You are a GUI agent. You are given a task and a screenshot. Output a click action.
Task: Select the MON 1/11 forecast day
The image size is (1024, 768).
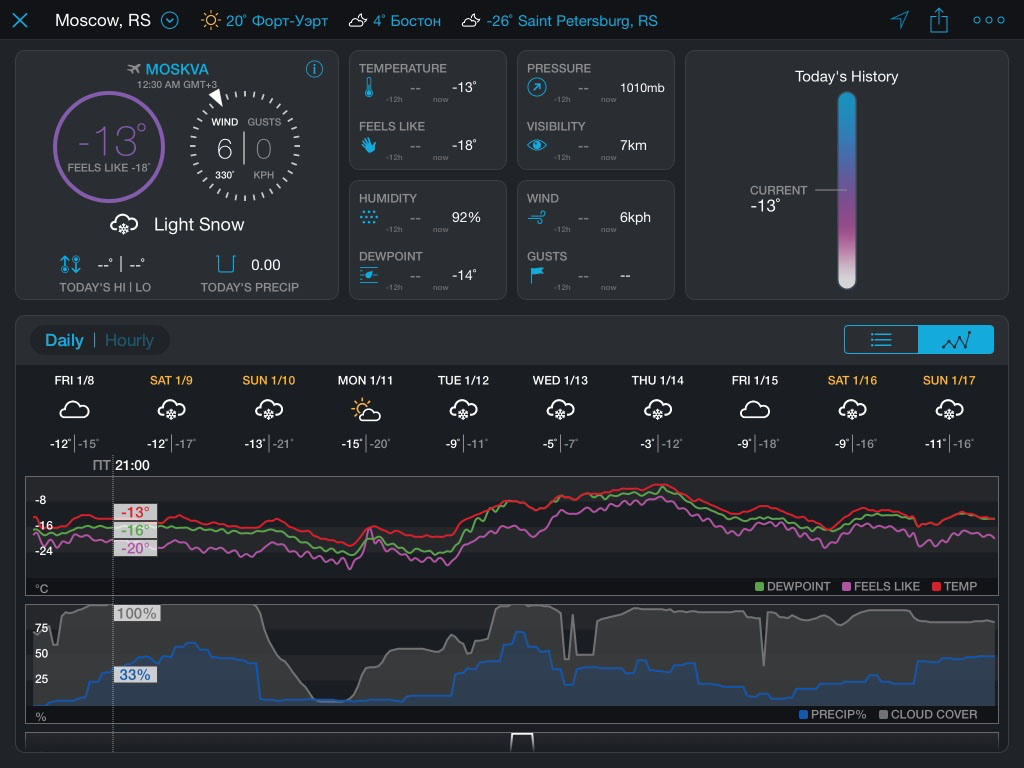coord(365,410)
